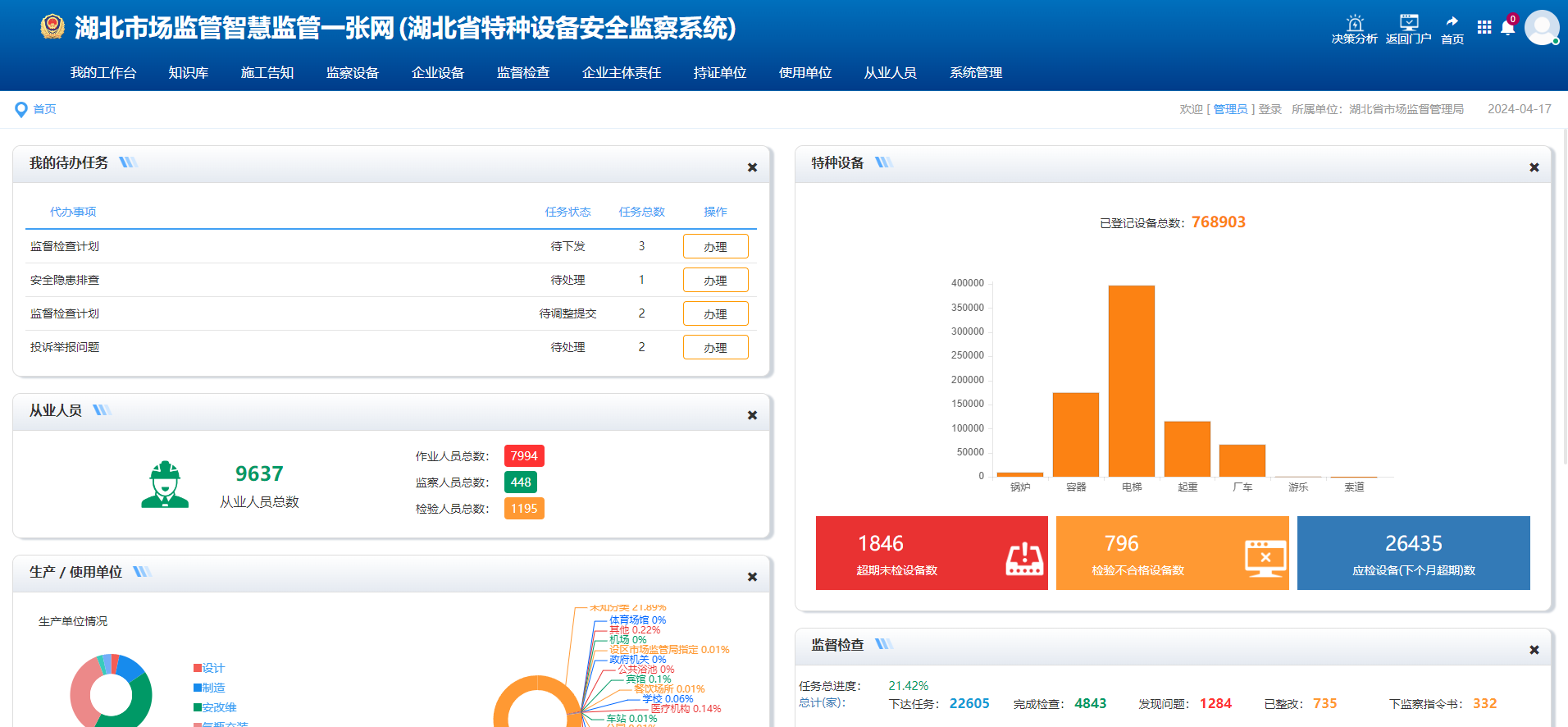
Task: Click the 首页 breadcrumb link
Action: 45,110
